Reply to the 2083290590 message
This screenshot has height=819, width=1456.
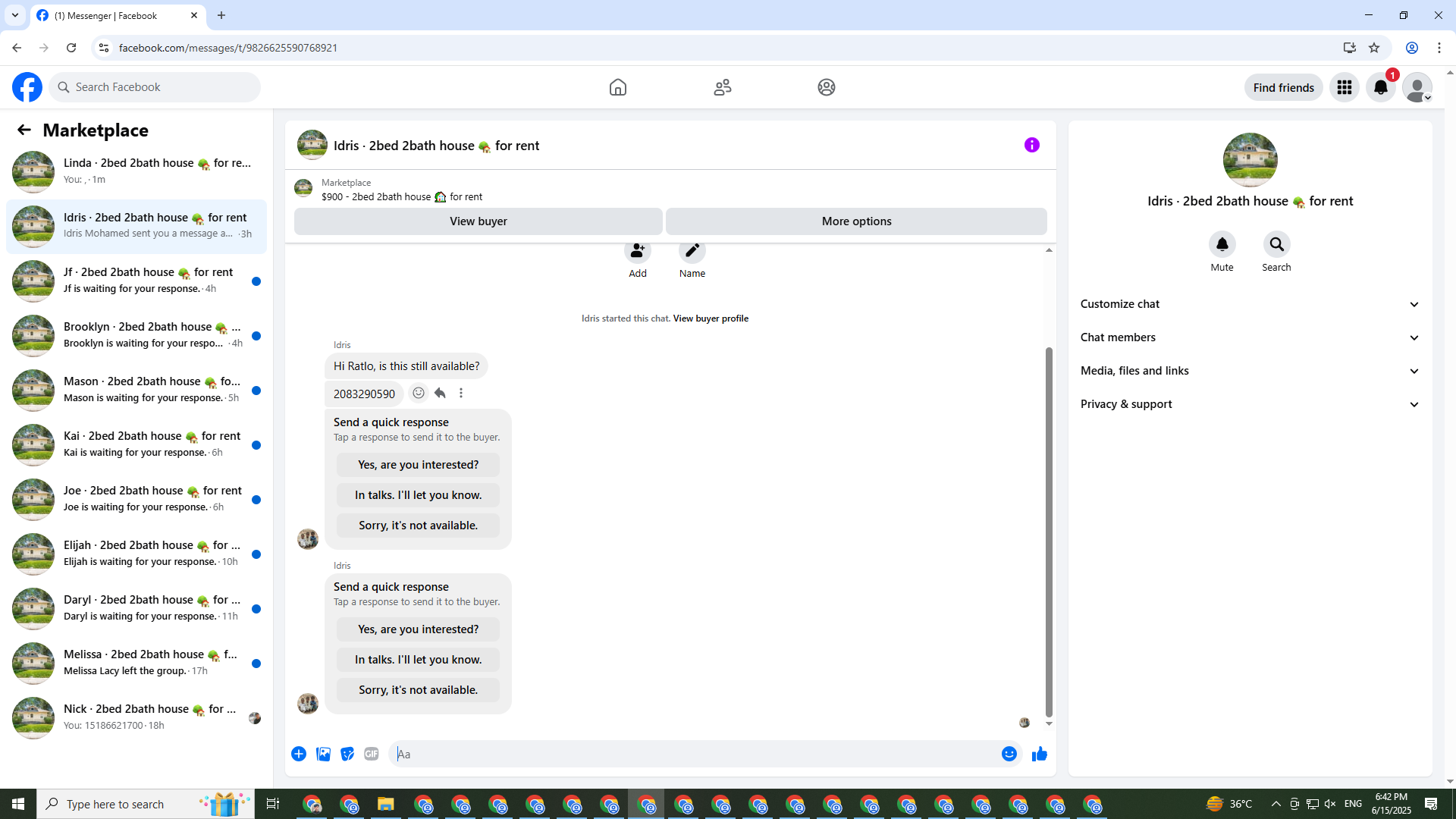(x=440, y=393)
